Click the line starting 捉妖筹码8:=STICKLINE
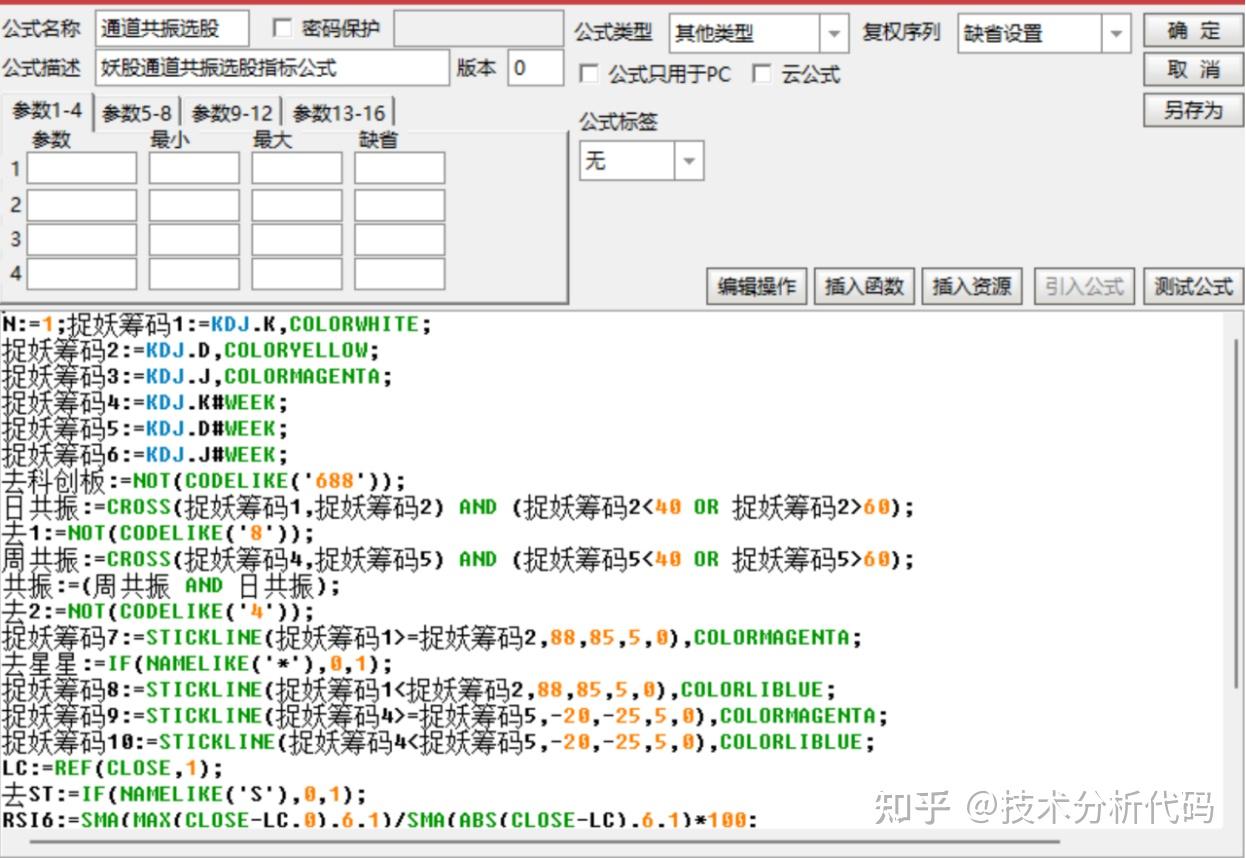The height and width of the screenshot is (858, 1246). (419, 689)
